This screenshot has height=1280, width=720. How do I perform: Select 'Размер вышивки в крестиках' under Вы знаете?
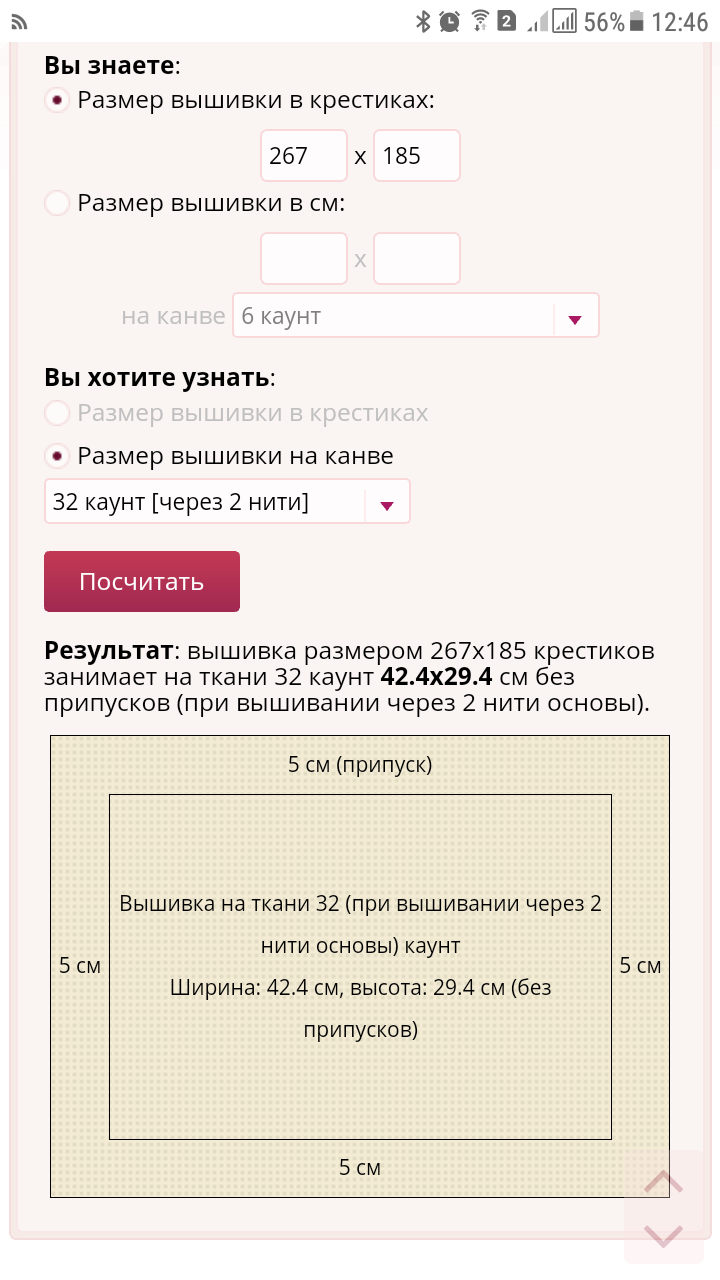point(58,101)
